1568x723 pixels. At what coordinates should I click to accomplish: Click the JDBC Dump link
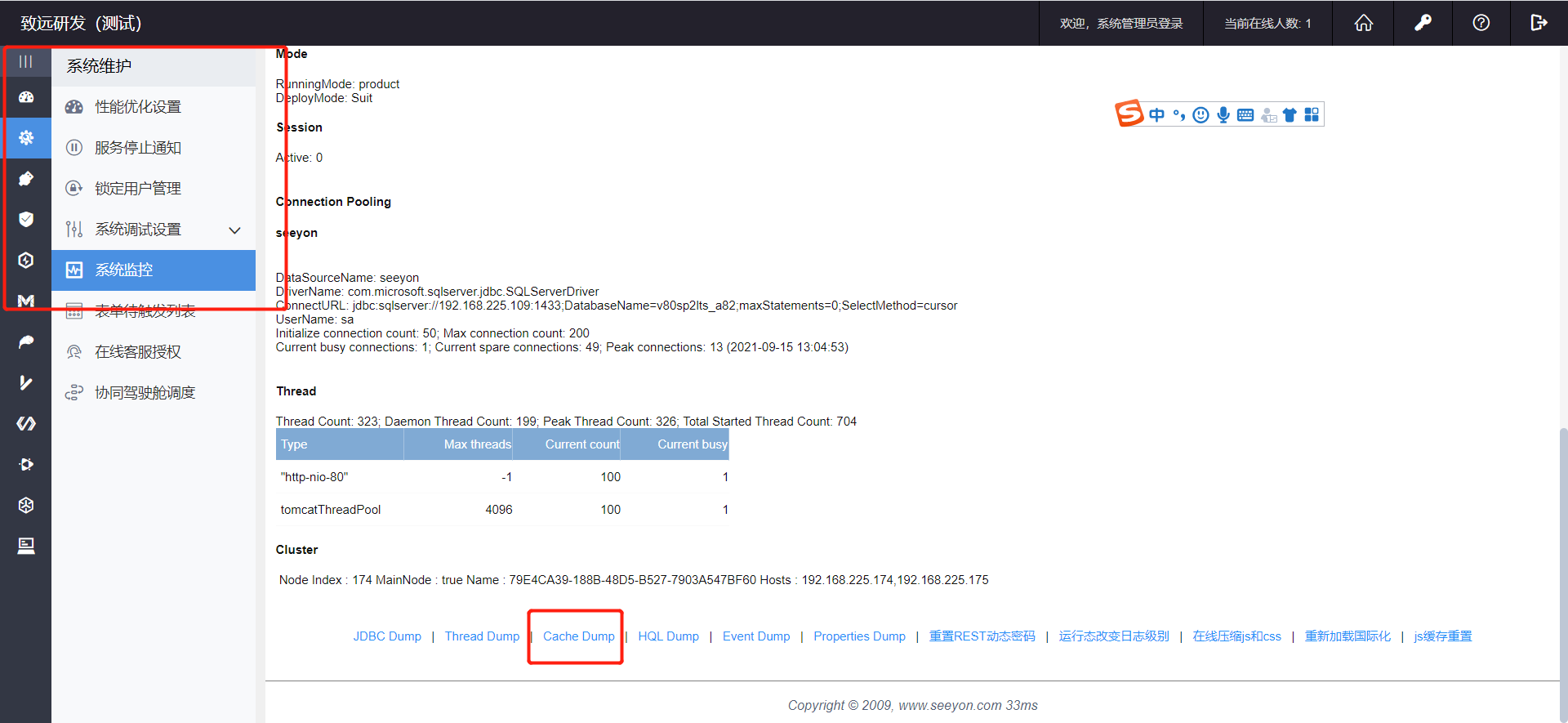click(x=387, y=636)
